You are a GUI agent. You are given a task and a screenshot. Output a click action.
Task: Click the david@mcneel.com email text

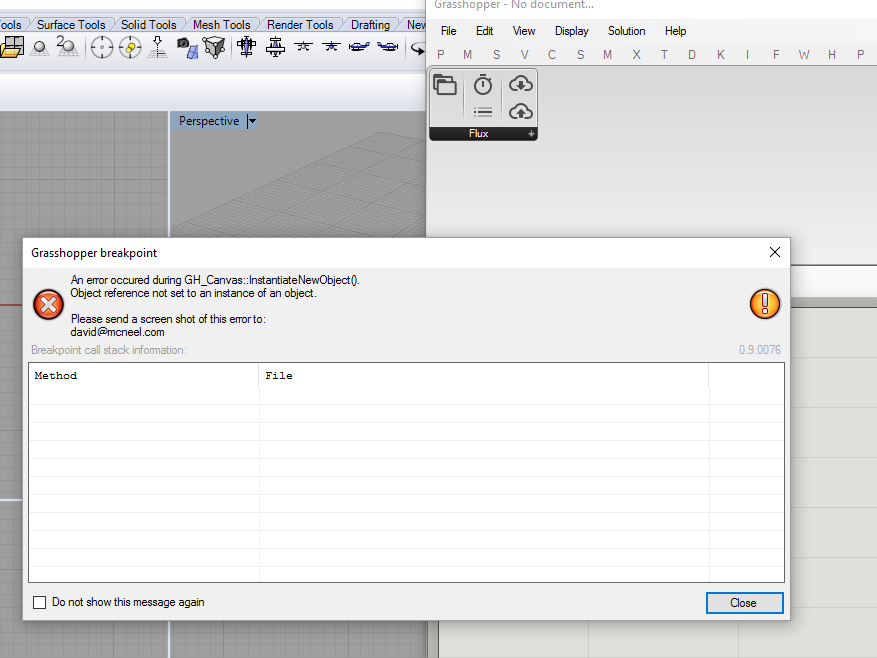[x=117, y=332]
